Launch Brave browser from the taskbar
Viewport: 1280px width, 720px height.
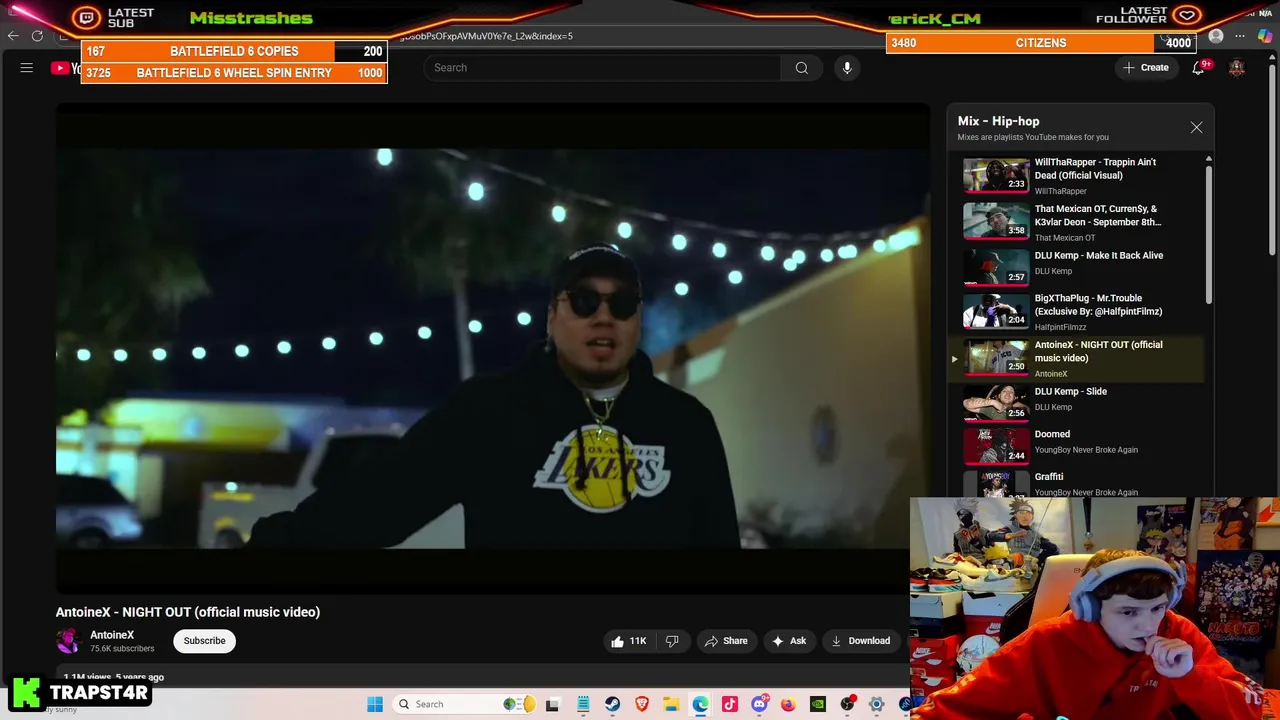pos(642,704)
